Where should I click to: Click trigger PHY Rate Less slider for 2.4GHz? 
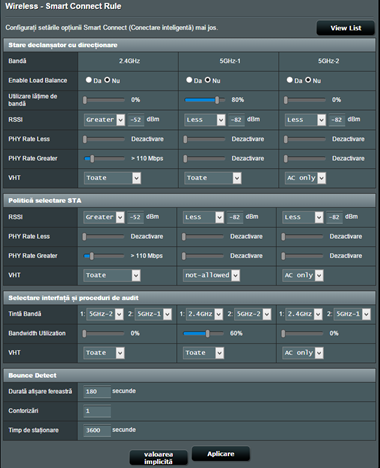[x=104, y=139]
